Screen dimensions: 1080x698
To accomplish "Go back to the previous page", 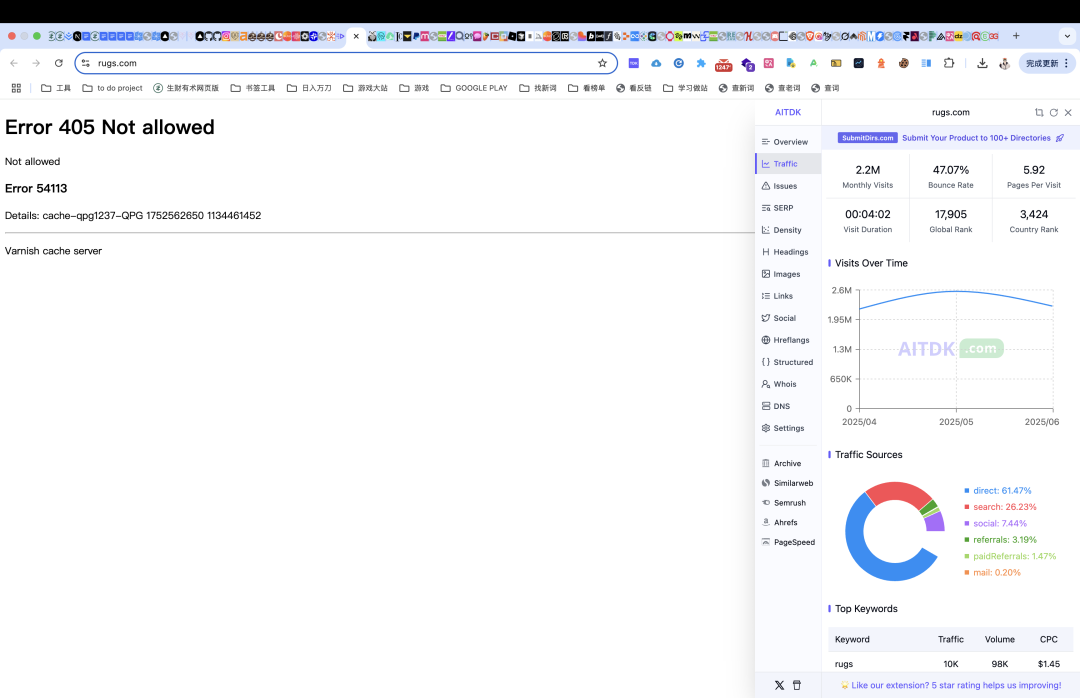I will coord(14,63).
